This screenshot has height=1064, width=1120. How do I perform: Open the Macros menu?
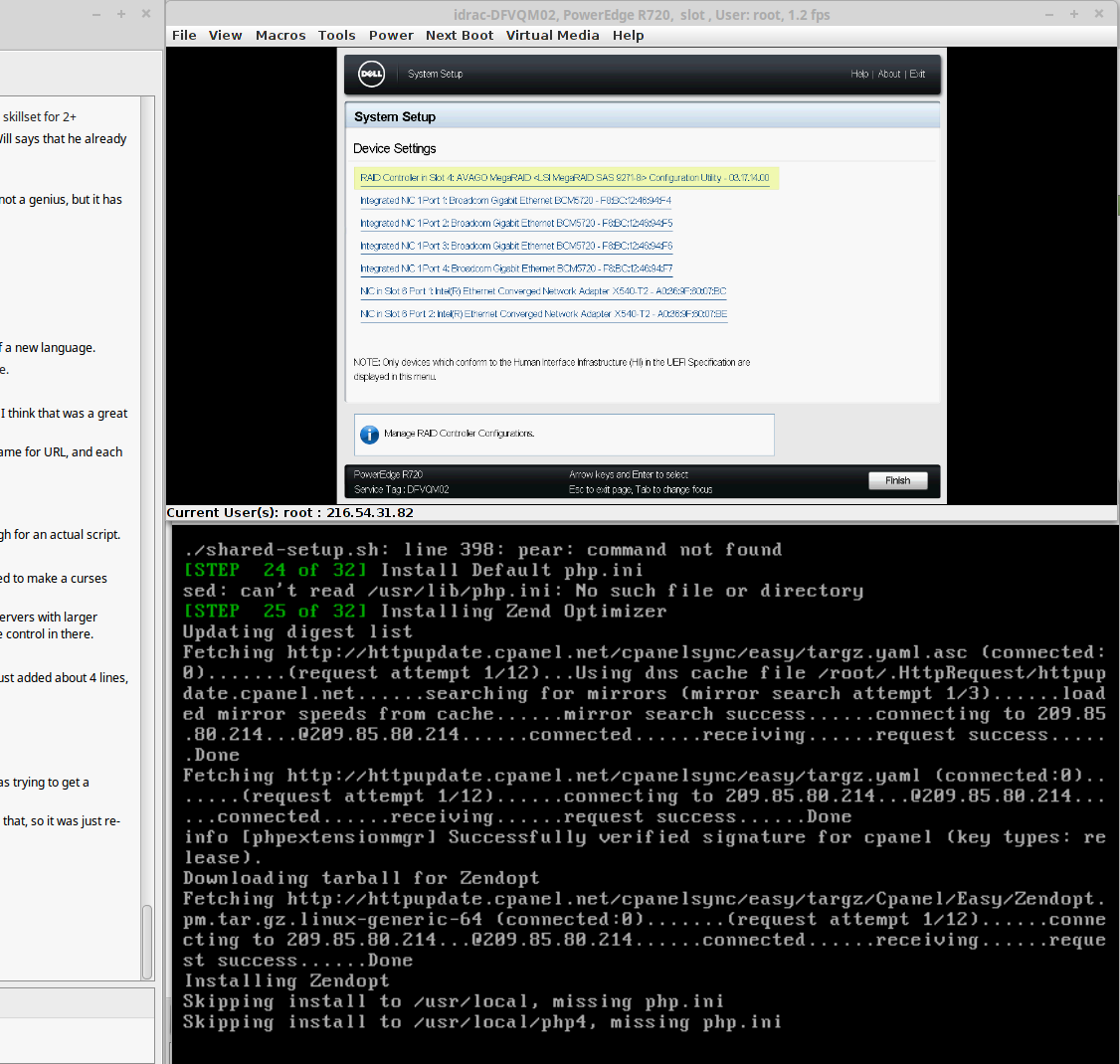coord(280,35)
